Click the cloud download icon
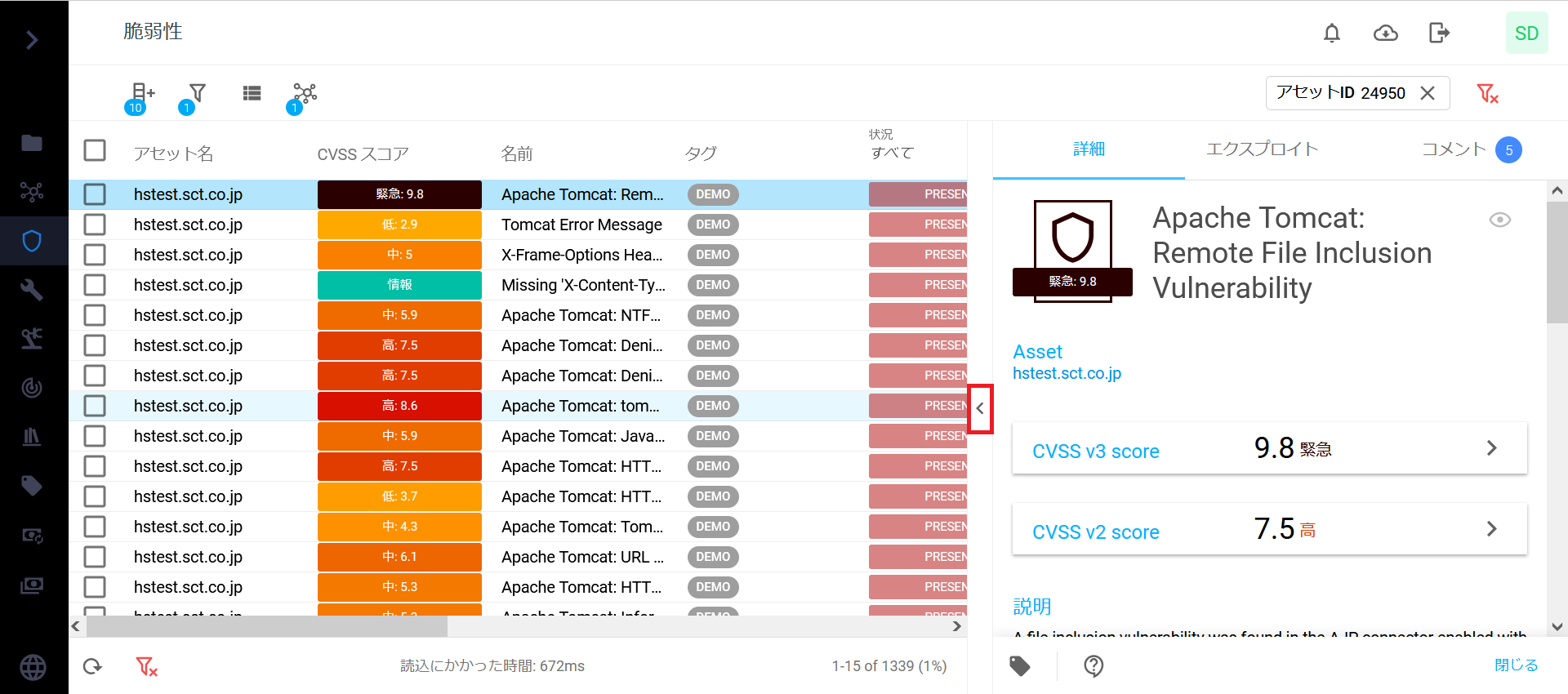 1386,33
